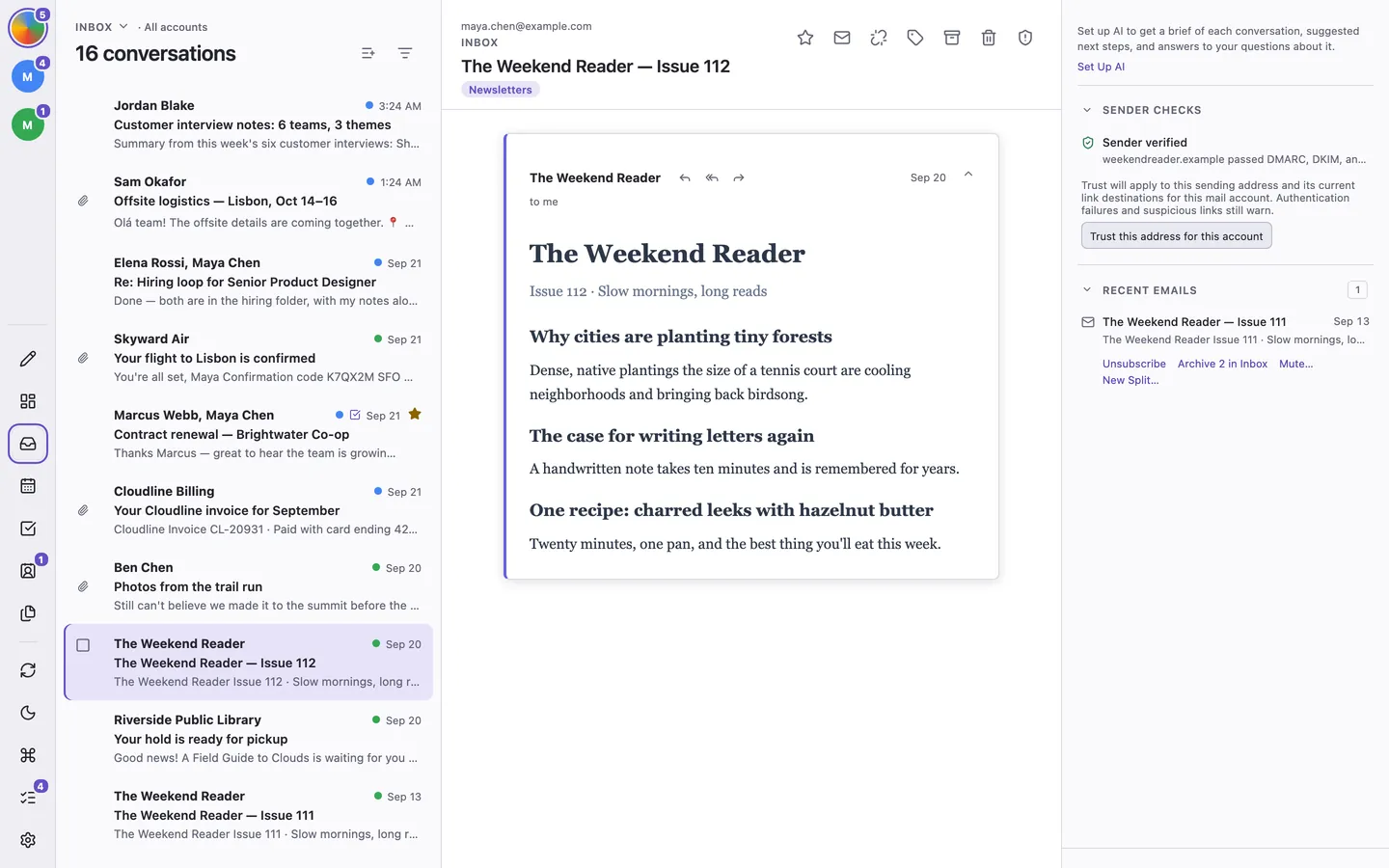Delete the open email with the trash icon

(x=989, y=38)
